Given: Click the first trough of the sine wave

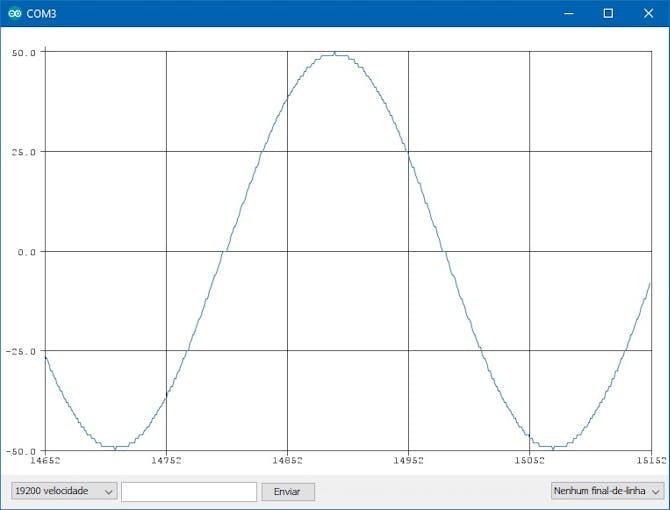Looking at the screenshot, I should 116,447.
